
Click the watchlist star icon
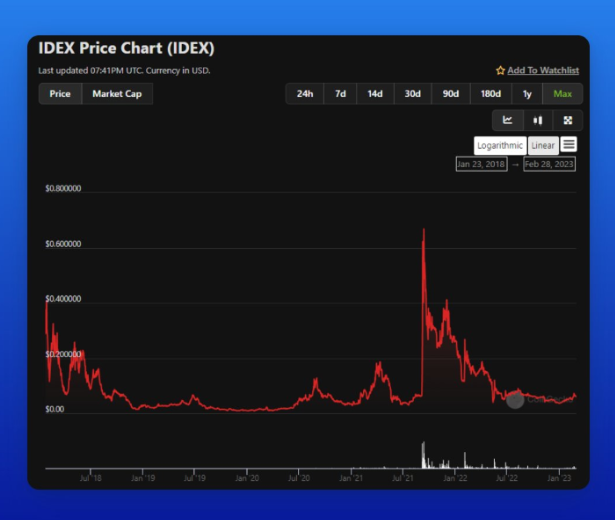(500, 71)
